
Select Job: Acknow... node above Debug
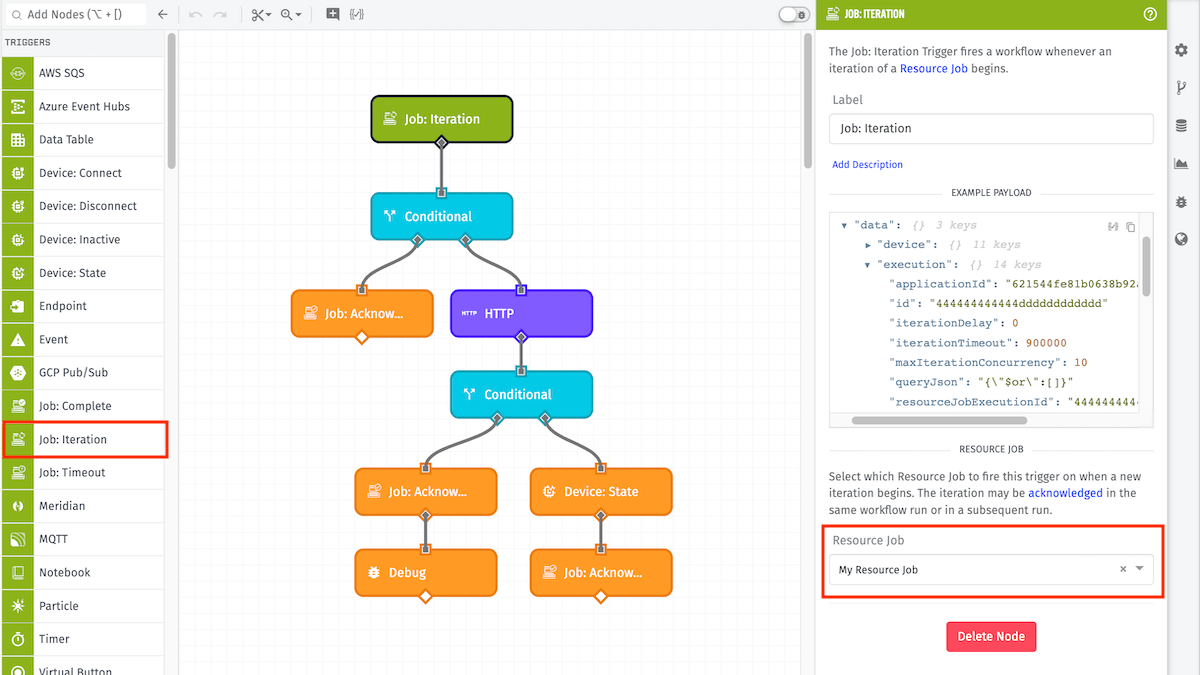(426, 491)
